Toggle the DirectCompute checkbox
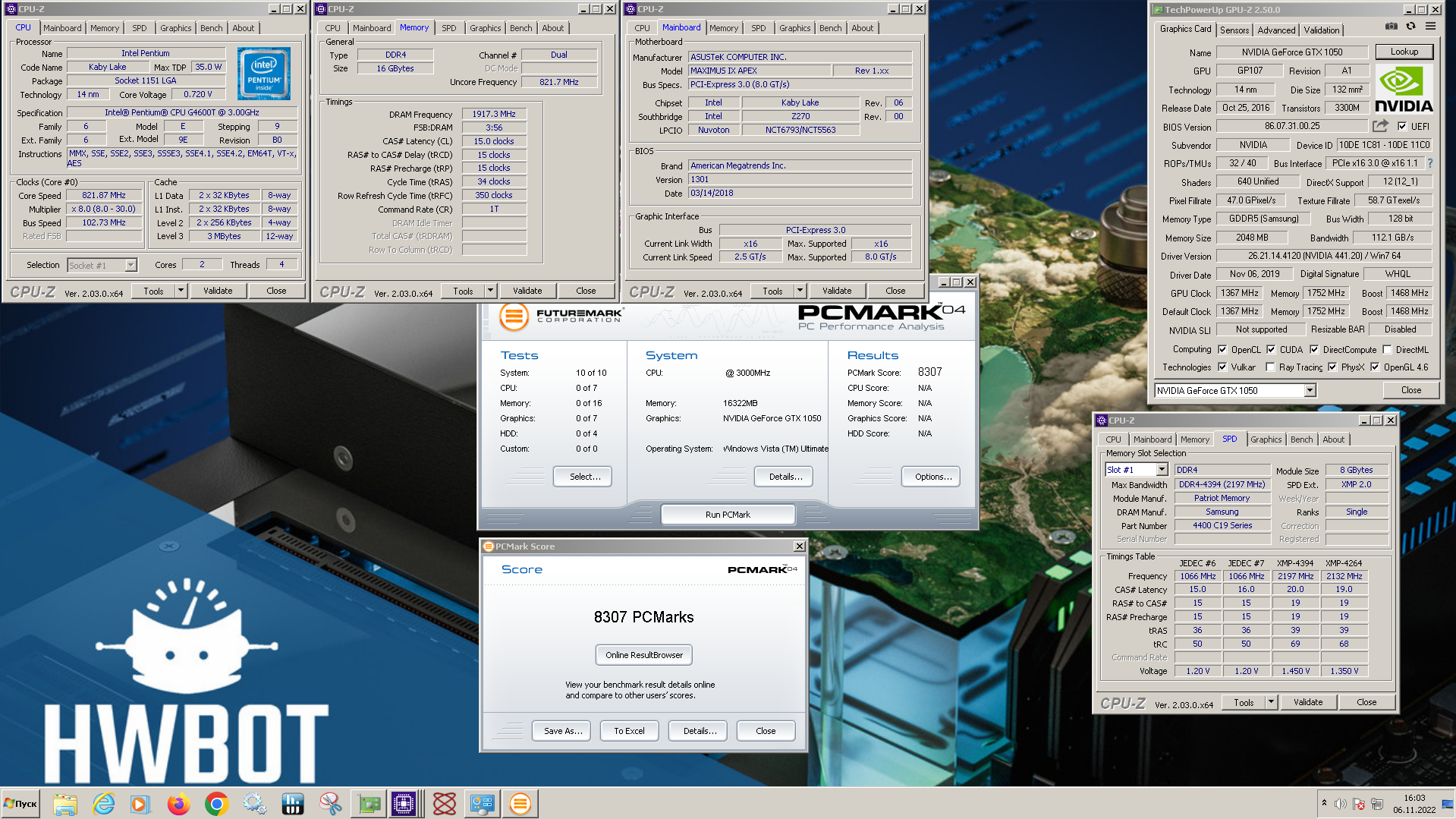Viewport: 1456px width, 819px height. click(1314, 350)
